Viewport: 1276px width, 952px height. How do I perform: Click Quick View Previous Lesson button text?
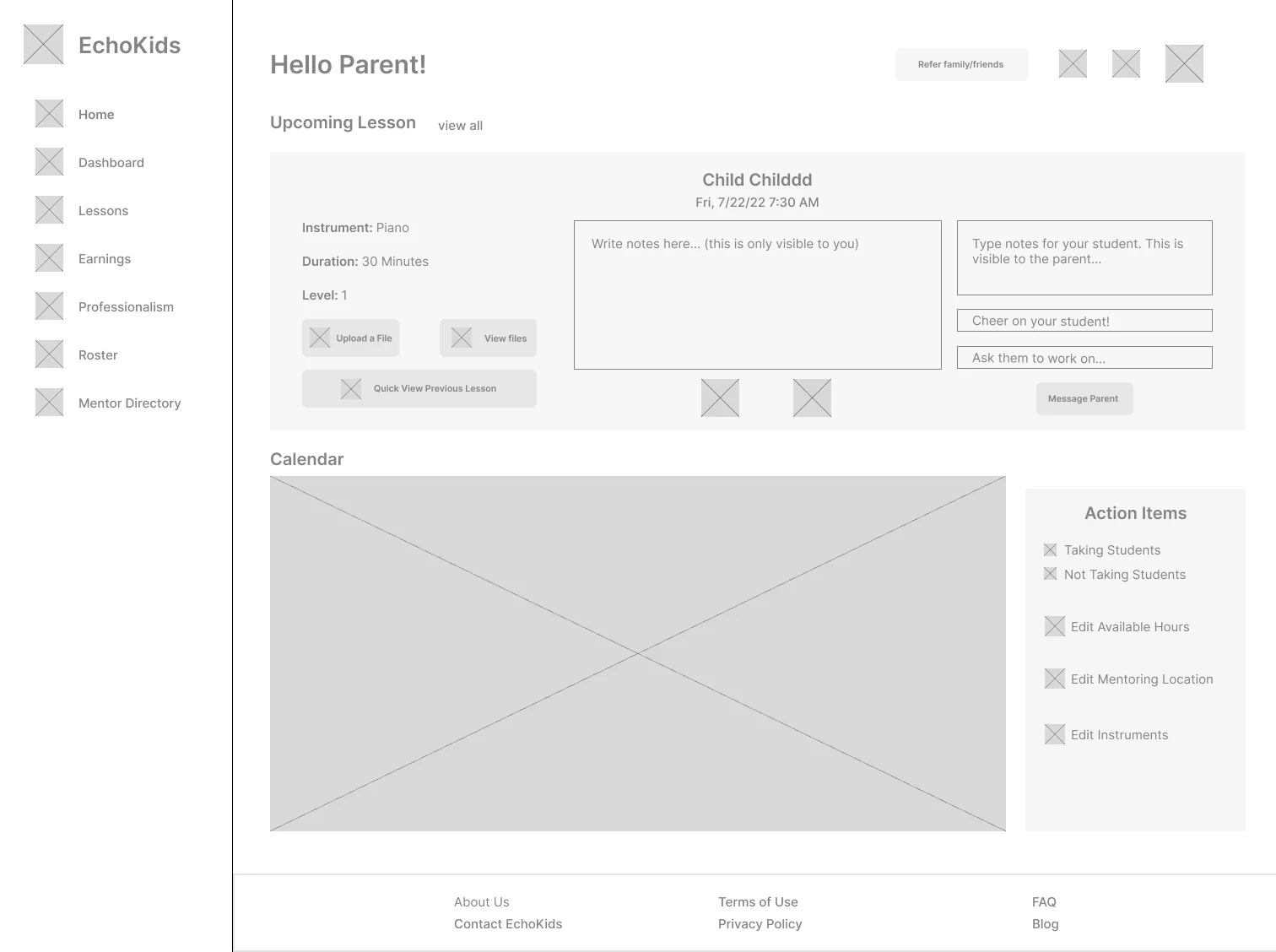435,388
